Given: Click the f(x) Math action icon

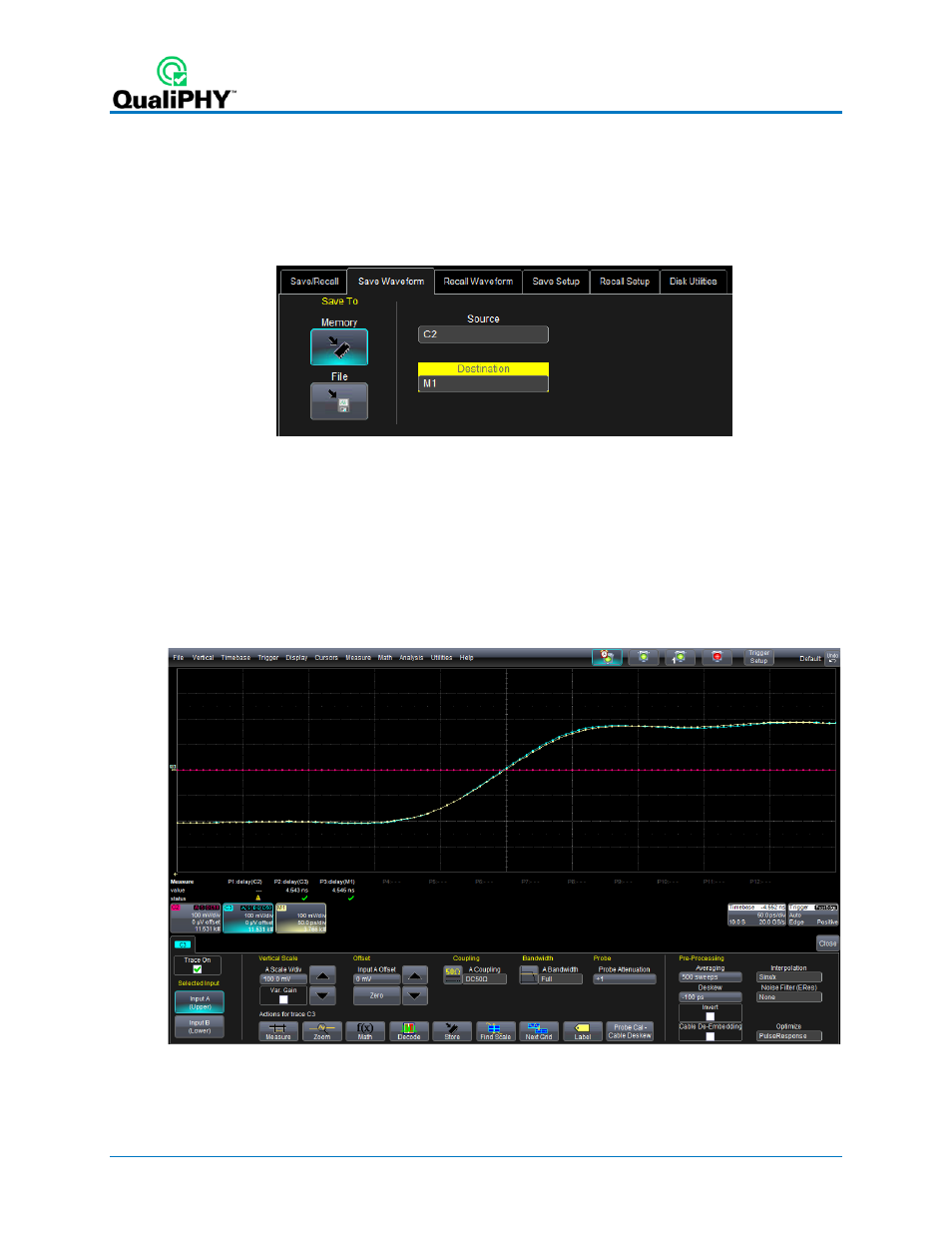Looking at the screenshot, I should click(365, 1031).
